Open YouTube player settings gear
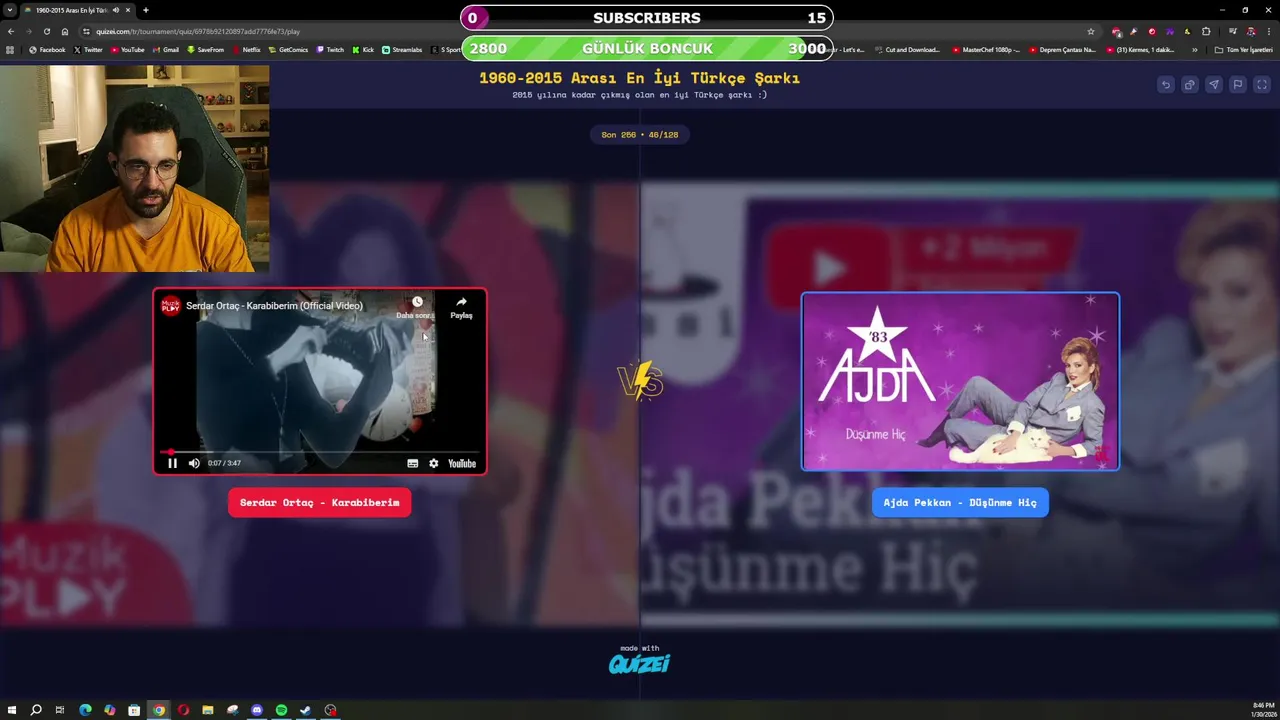 coord(433,463)
